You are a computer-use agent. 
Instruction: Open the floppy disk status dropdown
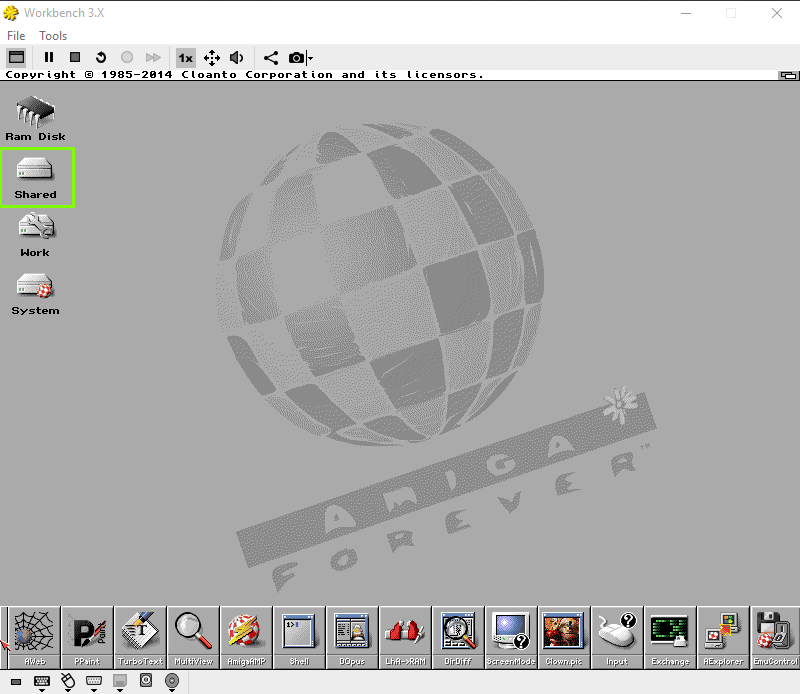[x=120, y=683]
